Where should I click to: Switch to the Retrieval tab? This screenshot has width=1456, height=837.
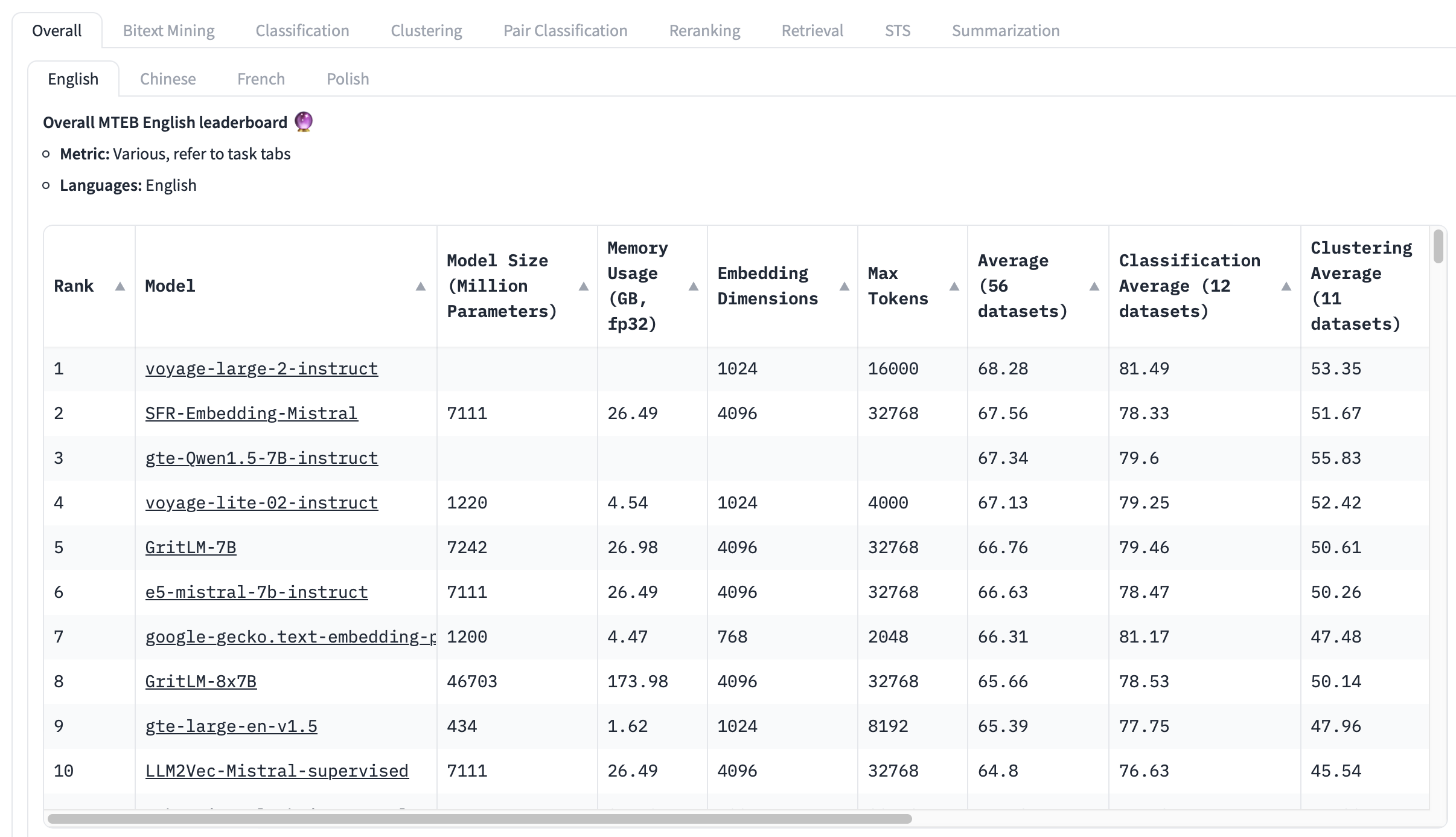click(812, 31)
